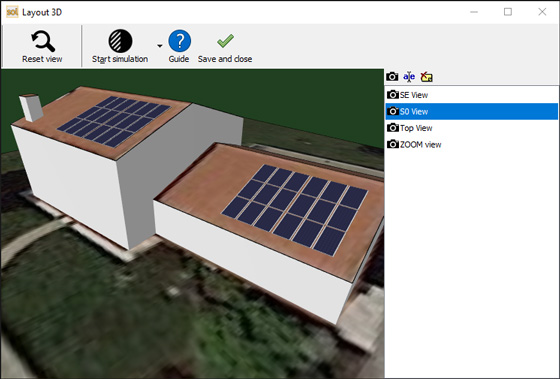Click the Layout 3D app icon in title bar

(12, 12)
